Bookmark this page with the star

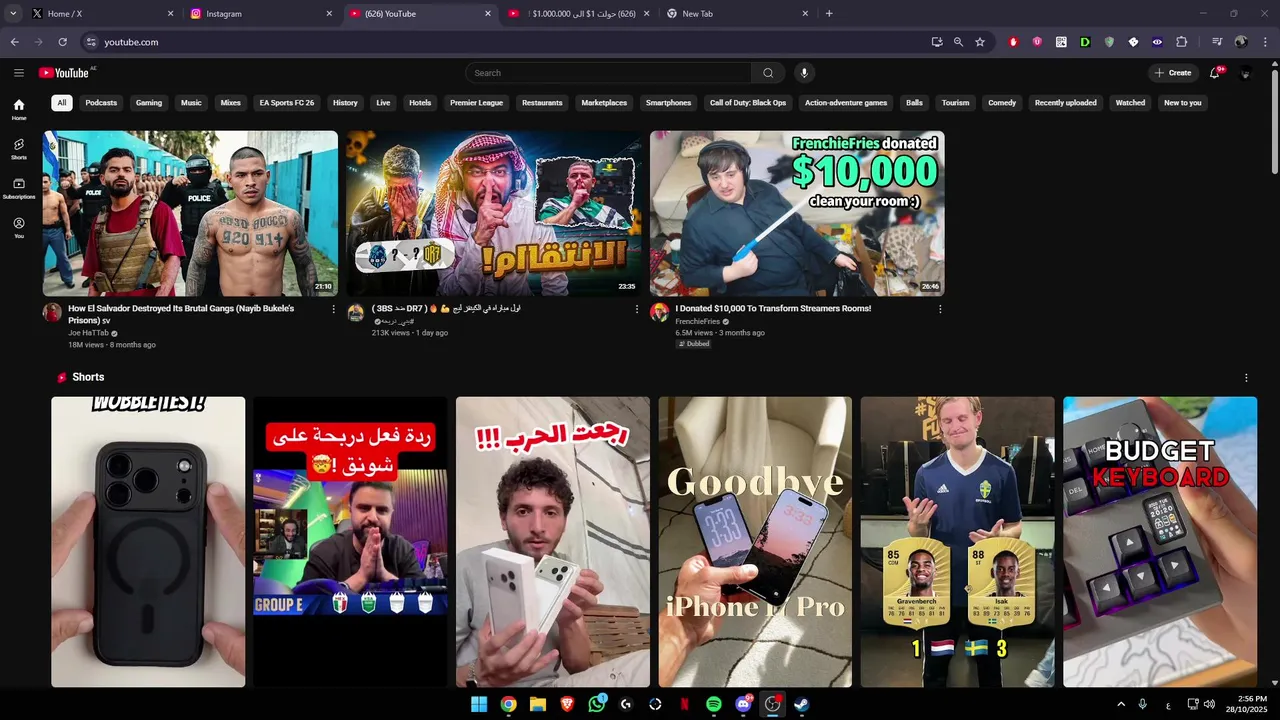click(x=980, y=42)
